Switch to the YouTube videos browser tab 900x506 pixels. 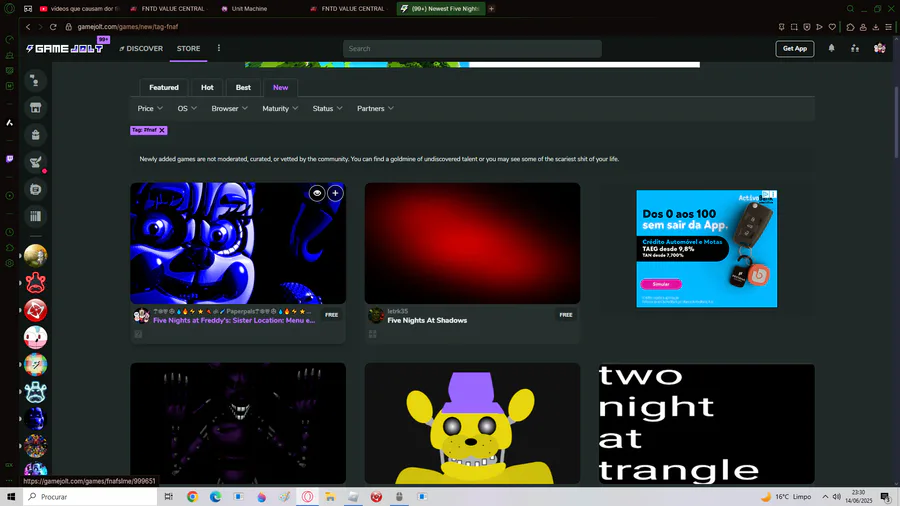[x=81, y=9]
